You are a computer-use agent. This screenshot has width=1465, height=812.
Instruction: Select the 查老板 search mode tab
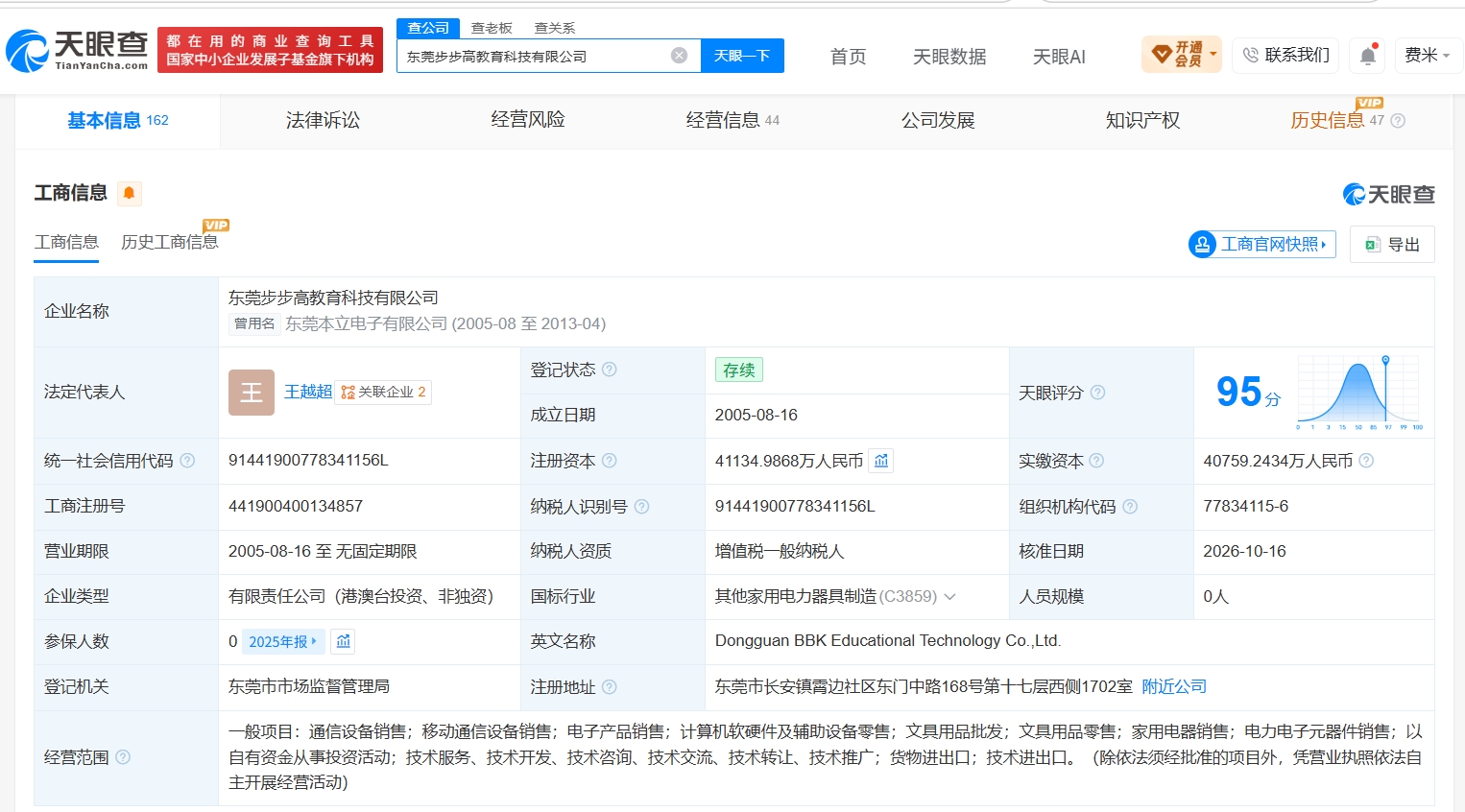coord(492,28)
